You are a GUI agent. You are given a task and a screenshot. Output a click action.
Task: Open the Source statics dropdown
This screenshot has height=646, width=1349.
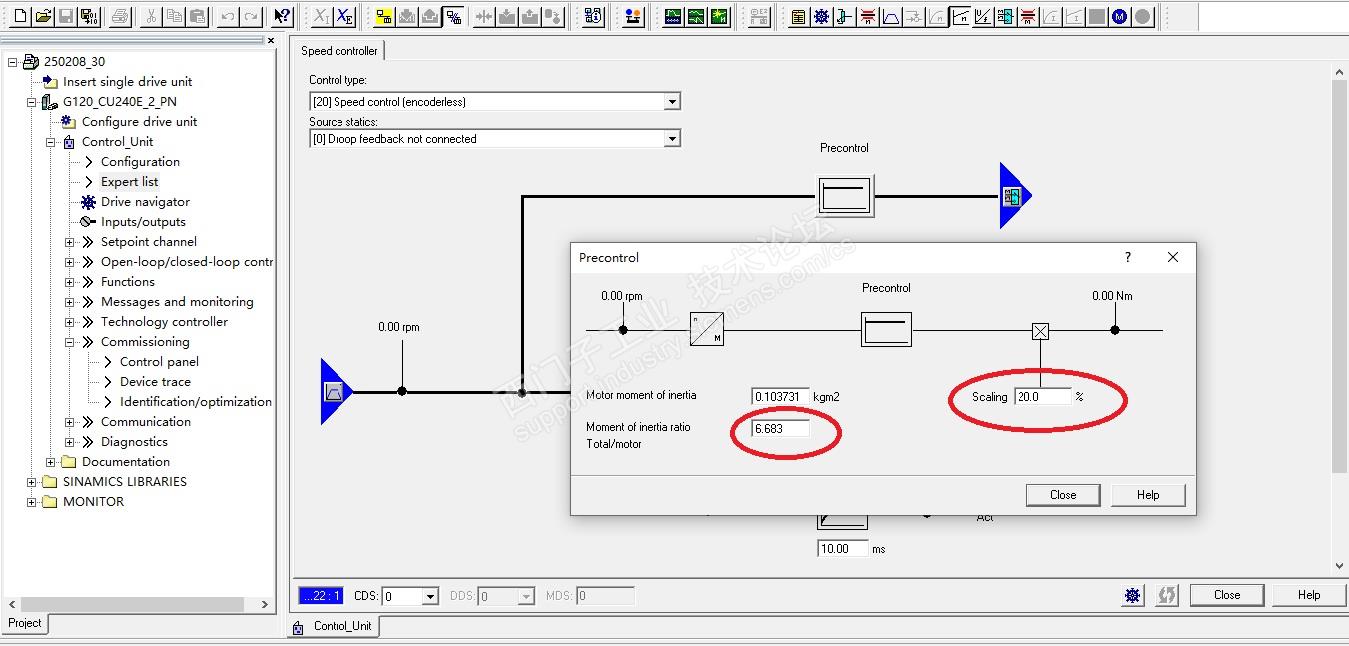[672, 139]
